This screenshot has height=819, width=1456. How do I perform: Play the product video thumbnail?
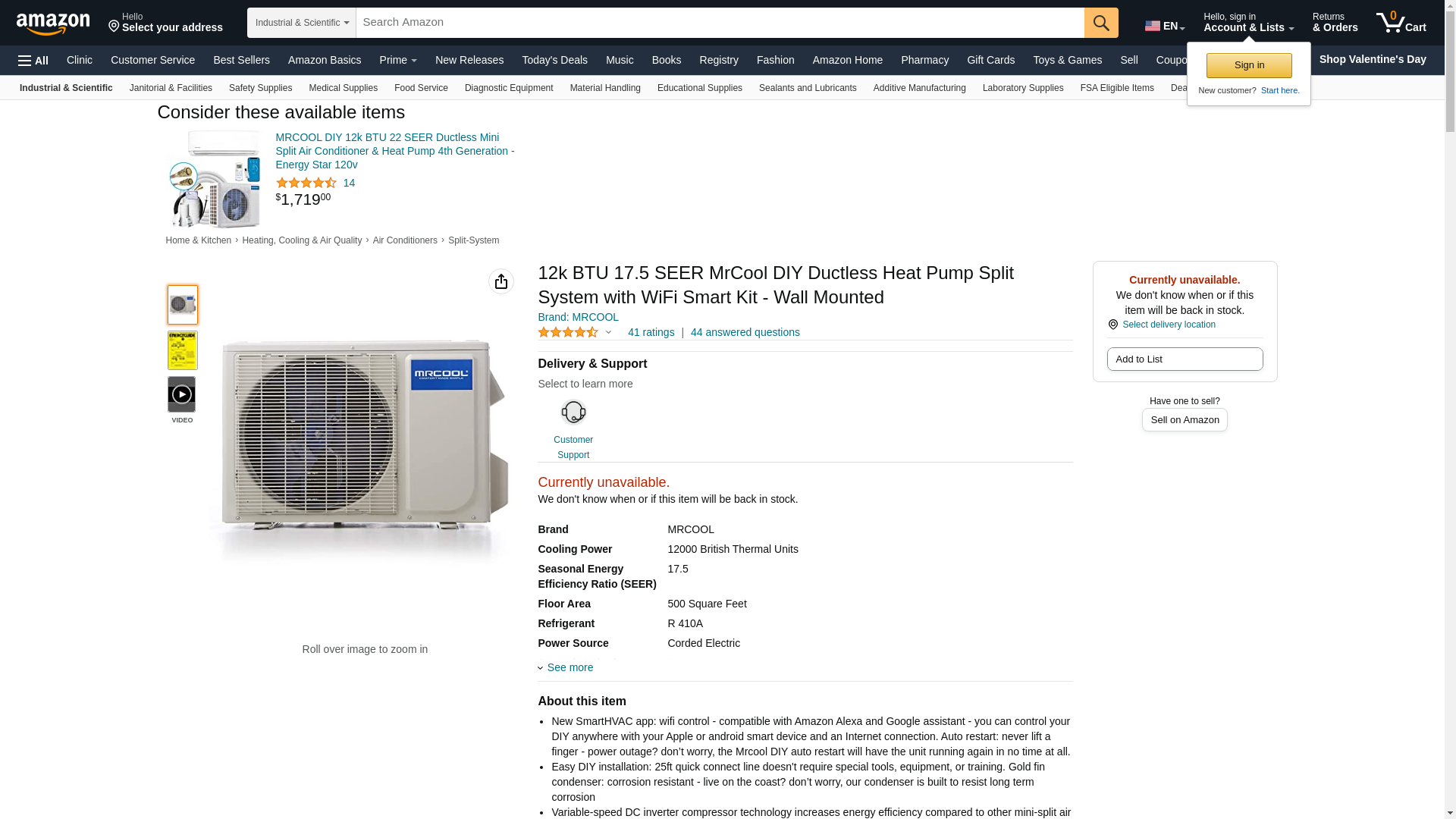click(182, 394)
